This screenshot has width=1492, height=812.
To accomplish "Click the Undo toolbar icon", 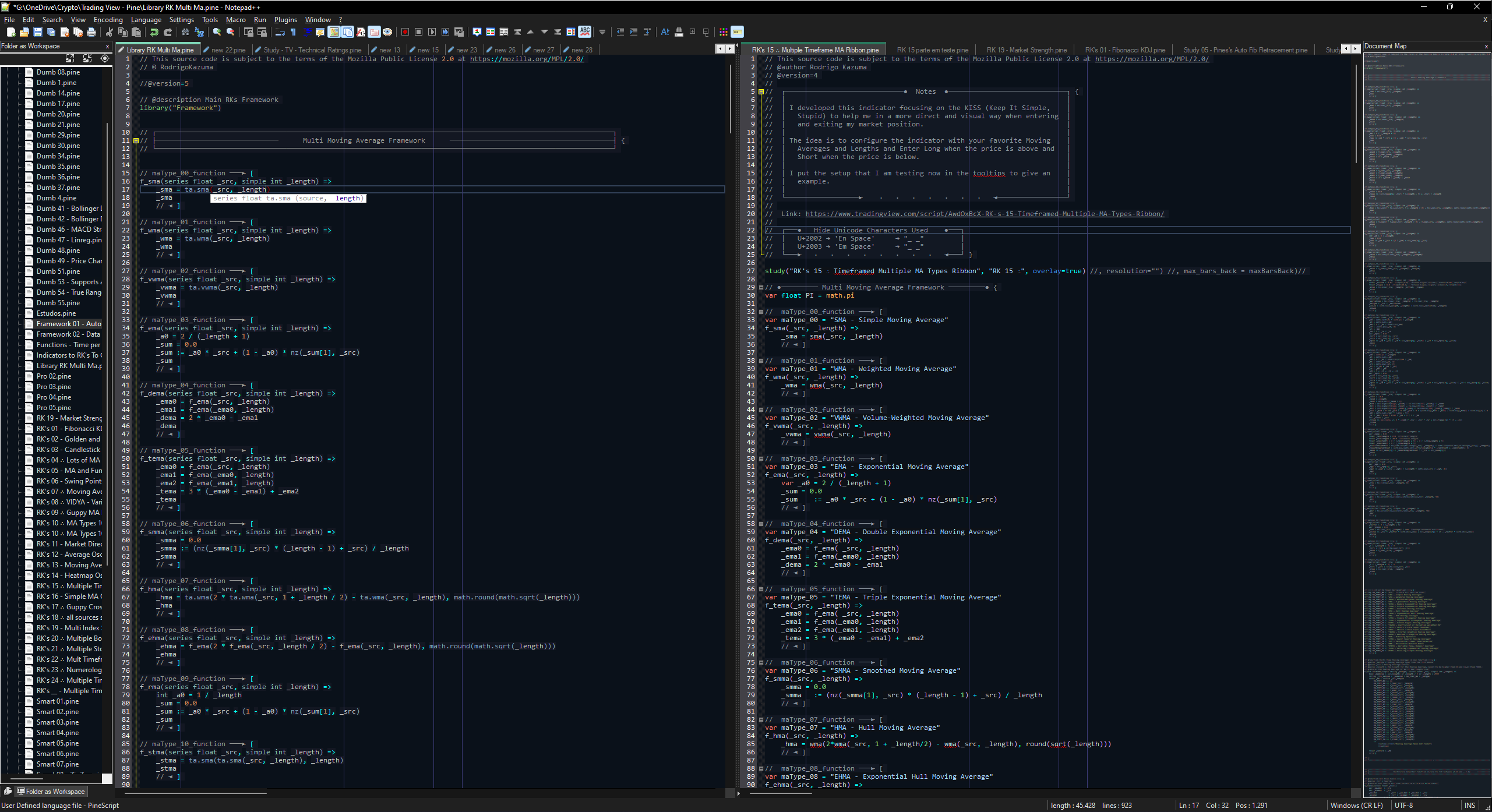I will (x=154, y=32).
